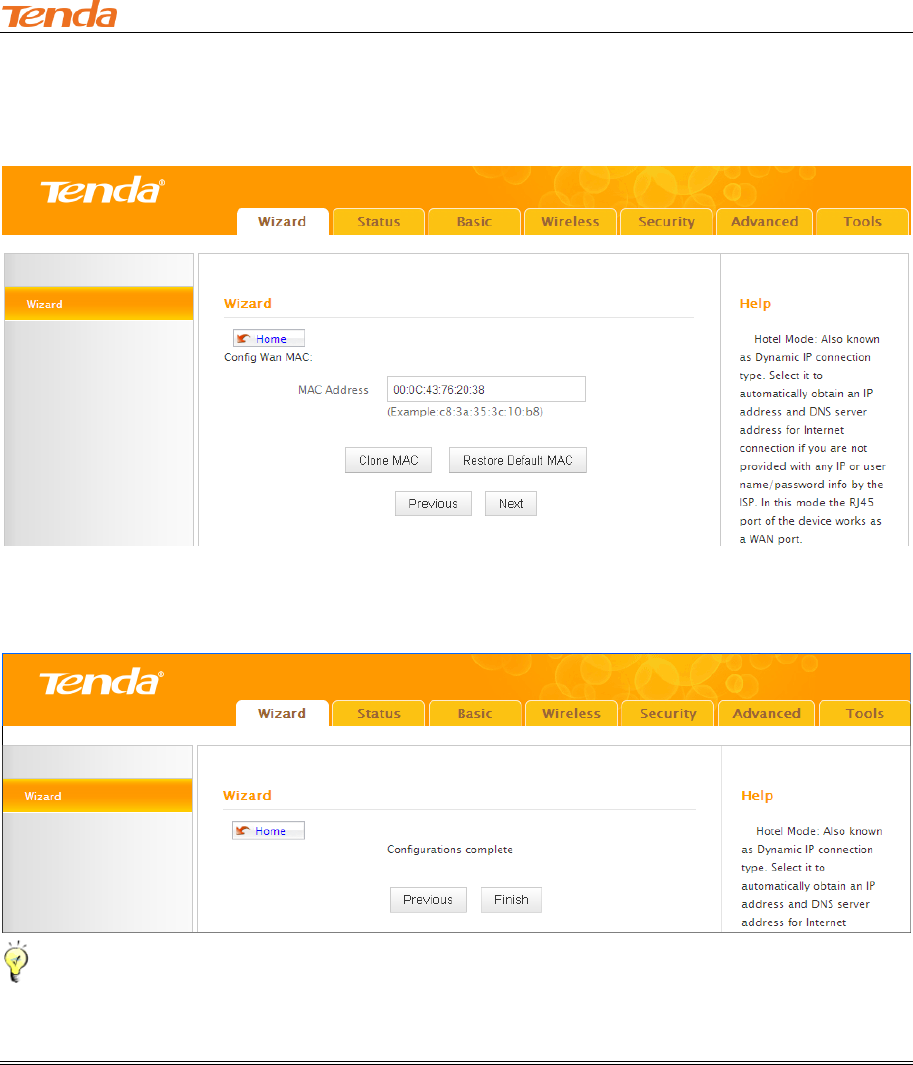913x1065 pixels.
Task: Click the 'MAC Address' field label
Action: 333,390
